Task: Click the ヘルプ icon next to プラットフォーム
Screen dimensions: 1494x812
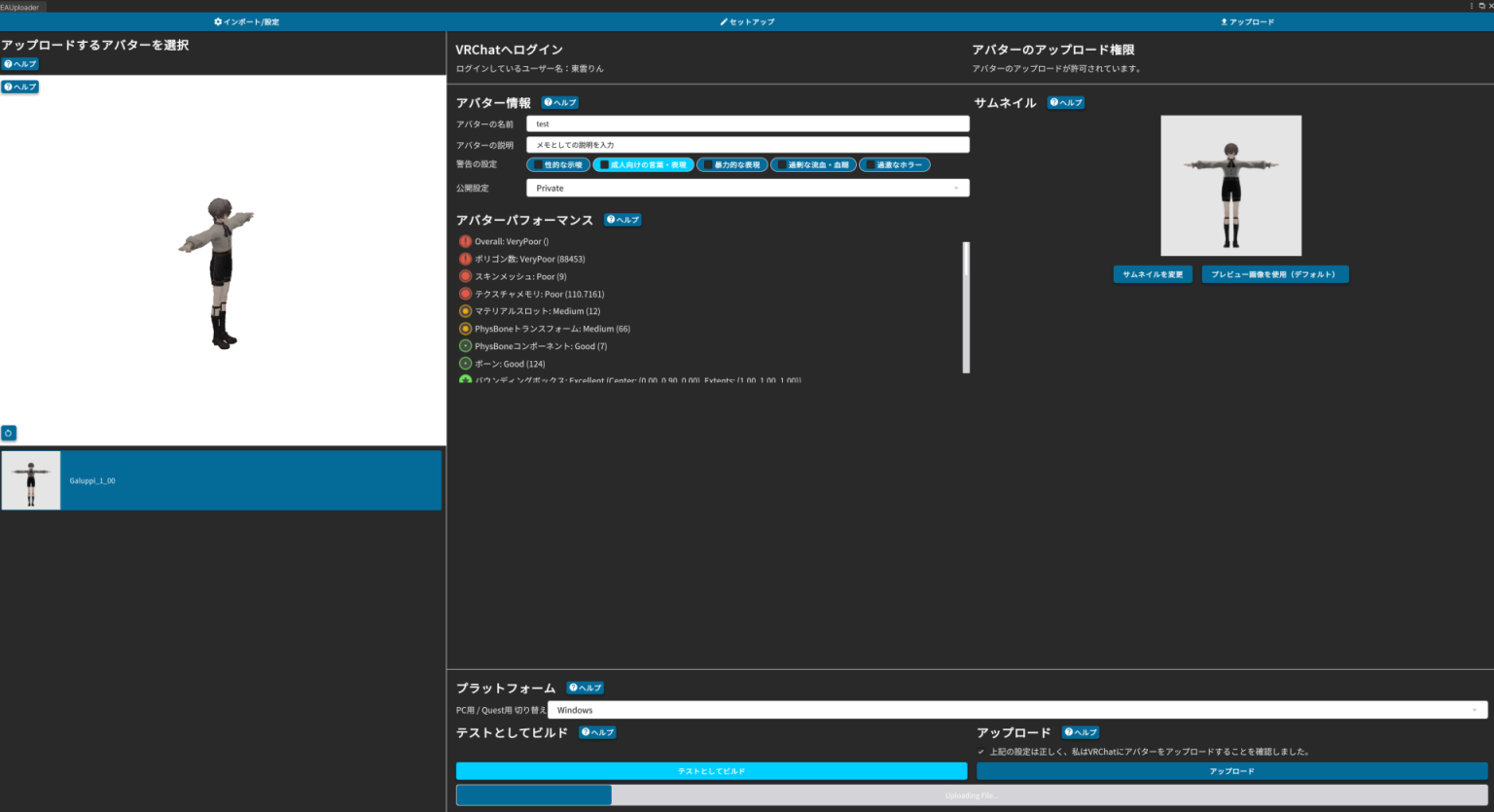Action: pyautogui.click(x=585, y=688)
